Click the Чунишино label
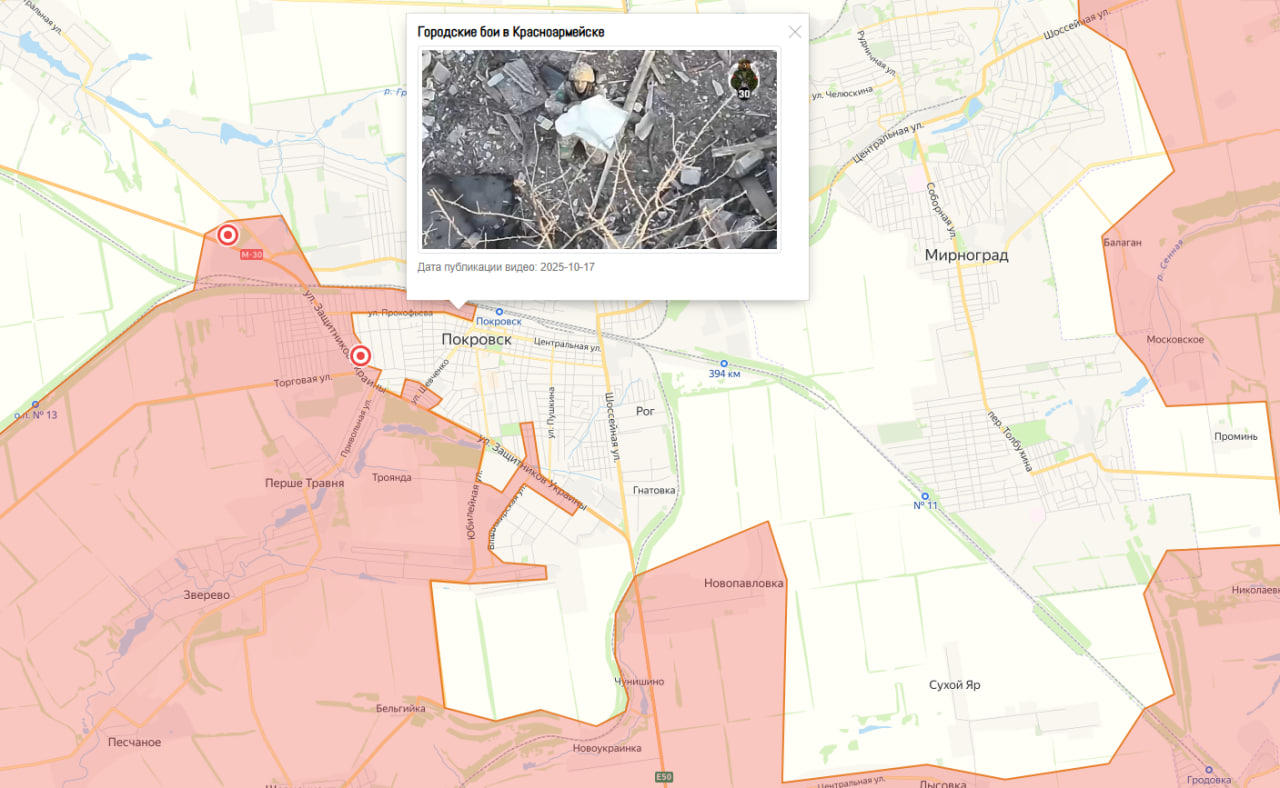1280x788 pixels. point(639,681)
